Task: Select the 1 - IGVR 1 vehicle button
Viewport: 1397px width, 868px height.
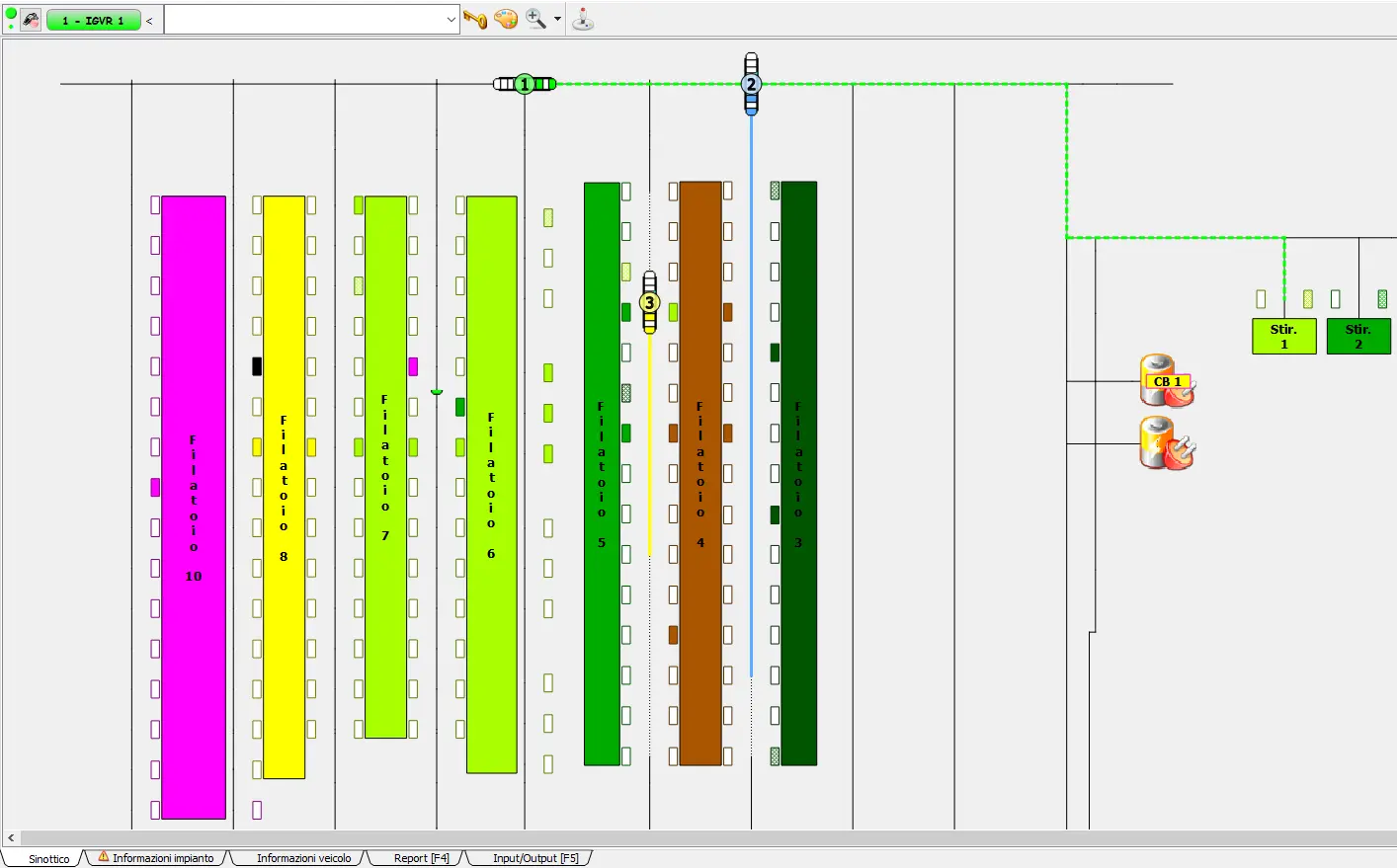Action: (x=94, y=20)
